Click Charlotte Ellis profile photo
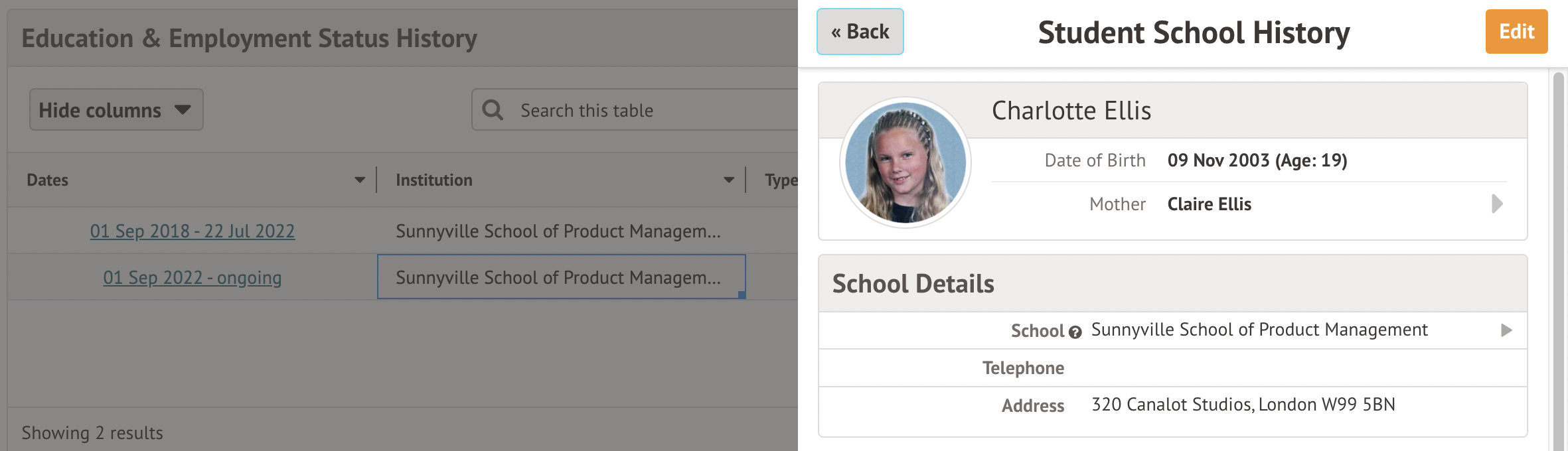Viewport: 1568px width, 451px height. coord(905,163)
